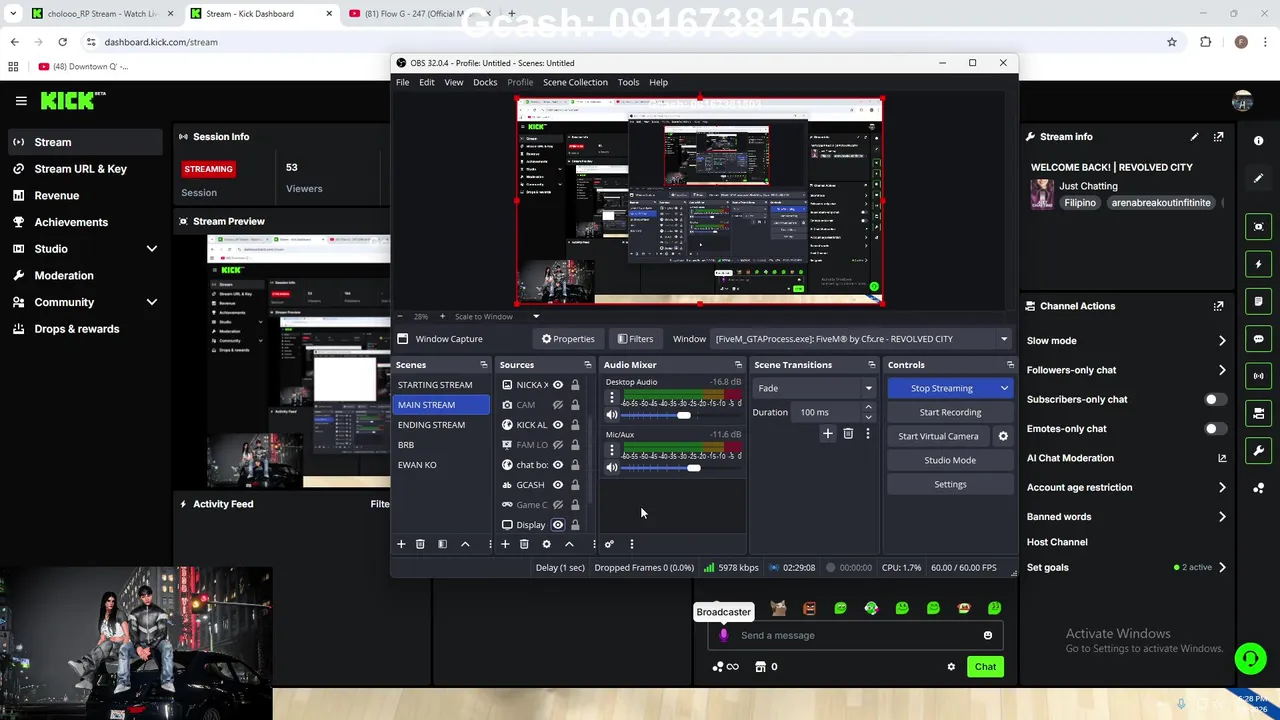Open the emoji picker in chat input
This screenshot has height=720, width=1280.
pyautogui.click(x=988, y=635)
